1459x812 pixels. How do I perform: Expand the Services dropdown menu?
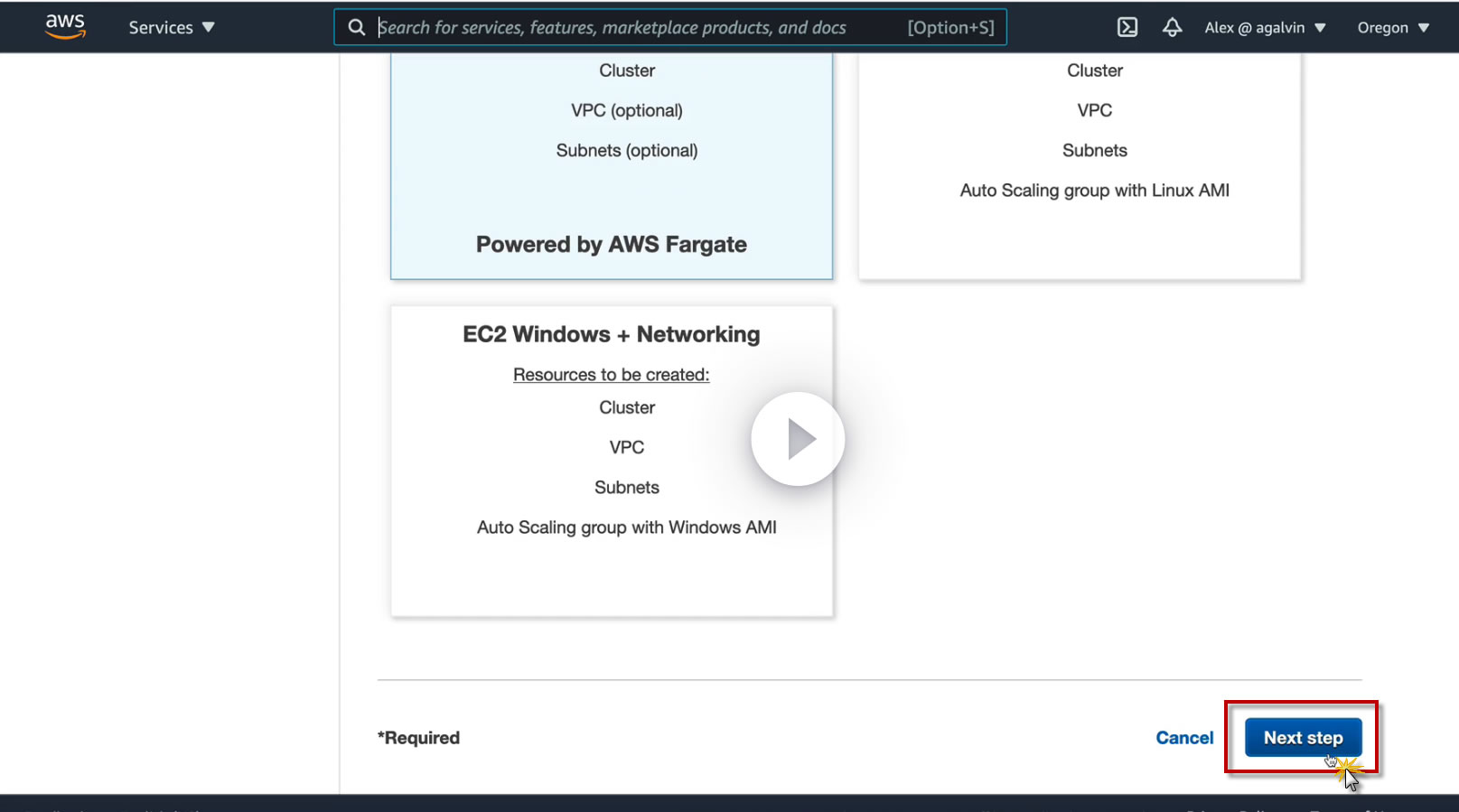(172, 27)
